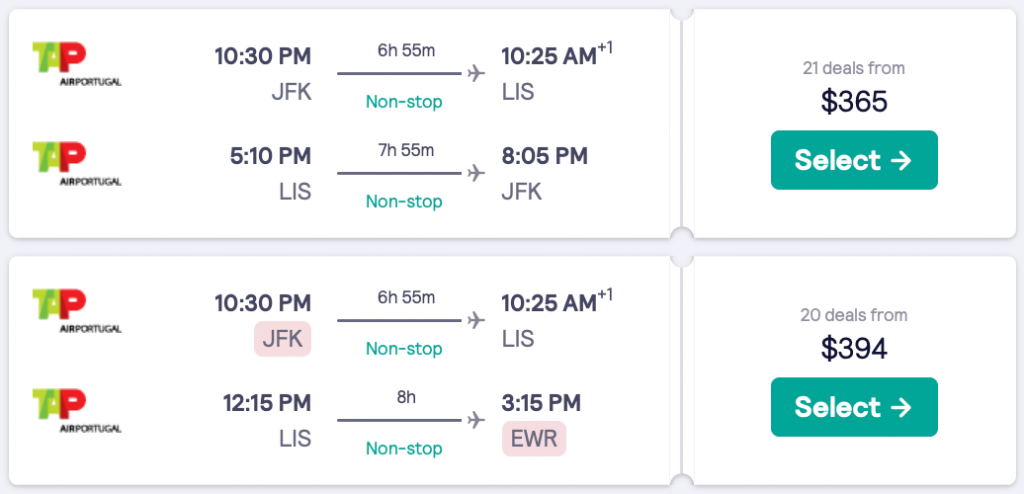Image resolution: width=1024 pixels, height=494 pixels.
Task: Open the 20 deals from text
Action: (x=854, y=316)
